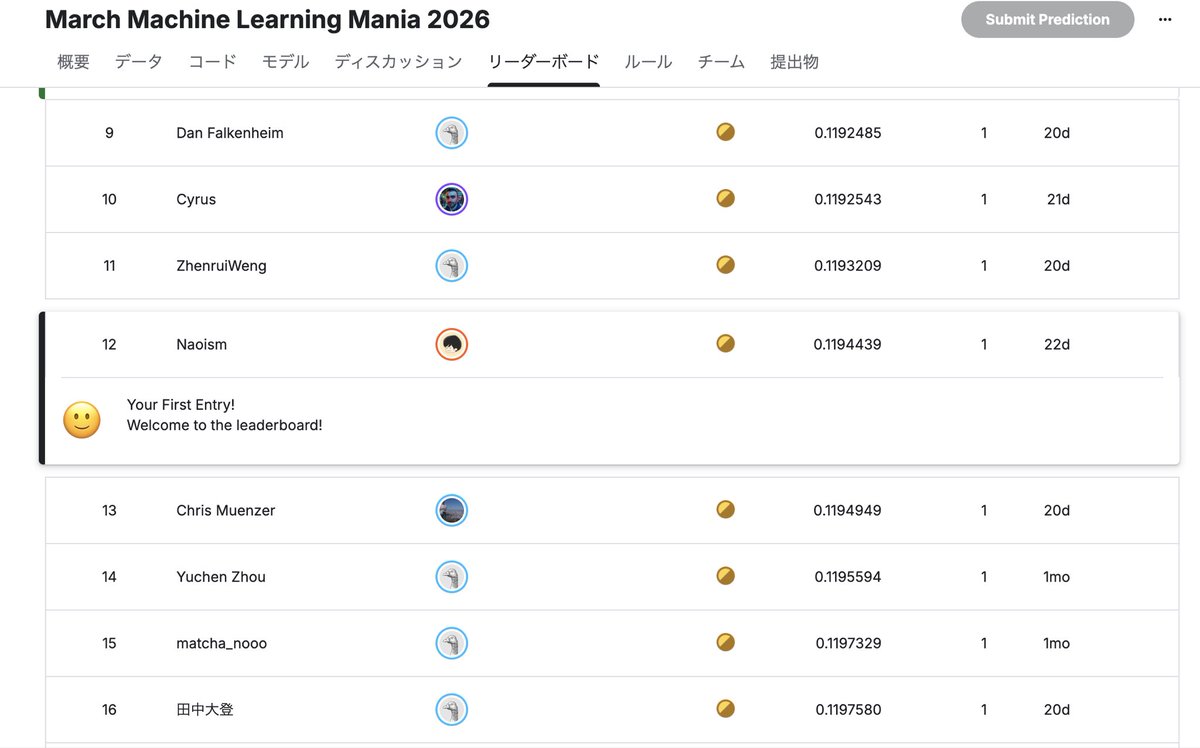1200x748 pixels.
Task: Switch to the データ tab
Action: pos(139,62)
